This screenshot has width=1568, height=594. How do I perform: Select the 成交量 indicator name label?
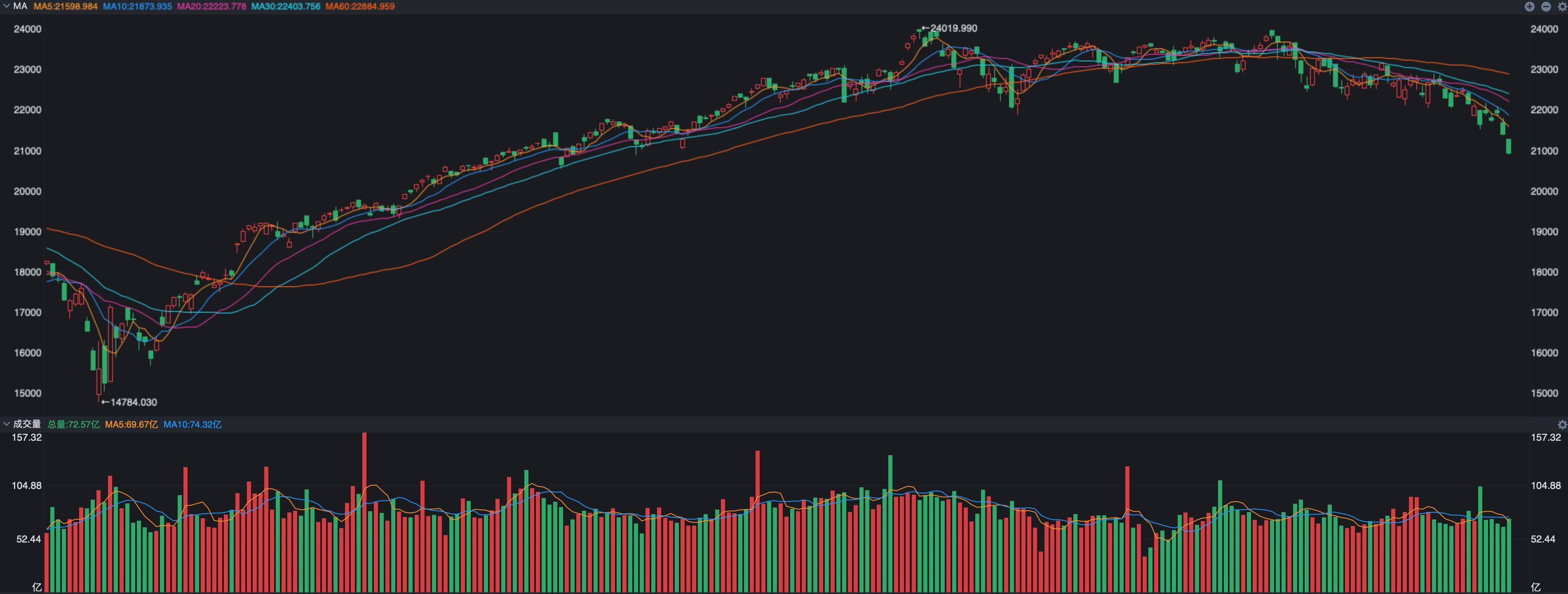(27, 423)
